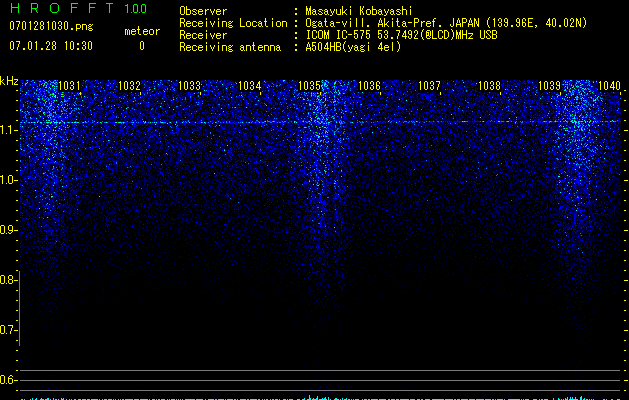Click the 1037 time marker
This screenshot has height=400, width=629.
pyautogui.click(x=429, y=86)
